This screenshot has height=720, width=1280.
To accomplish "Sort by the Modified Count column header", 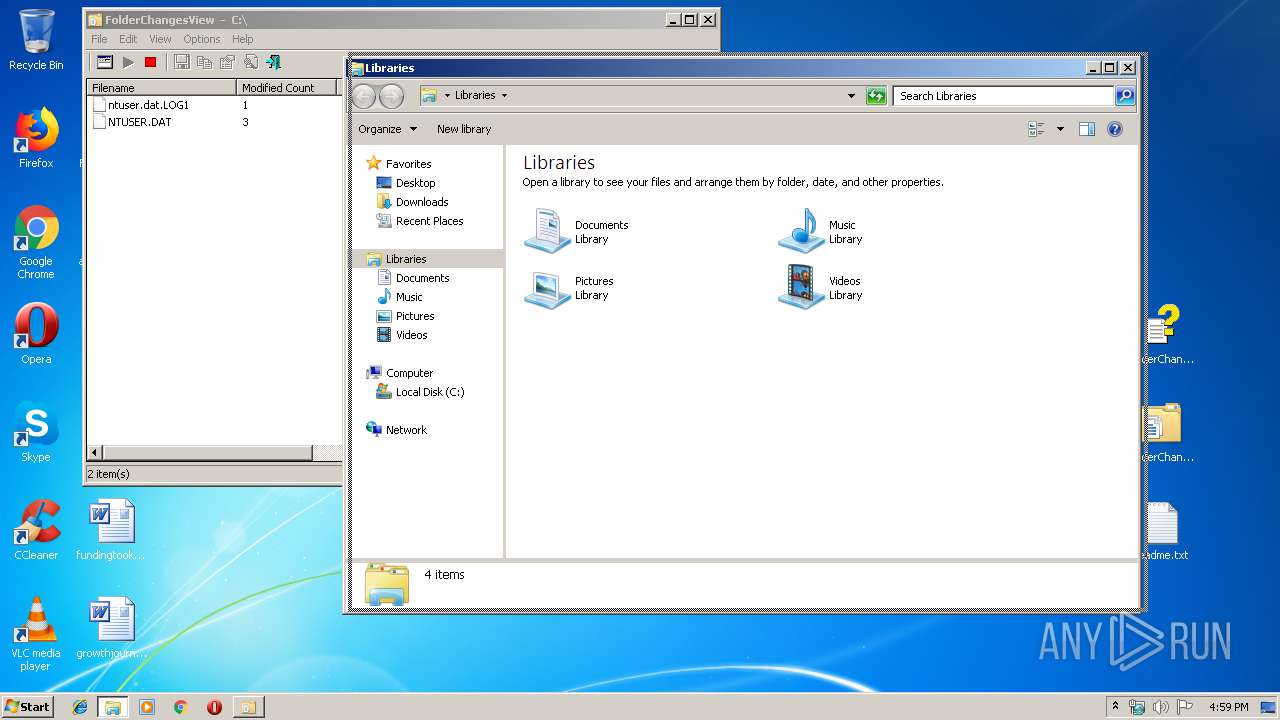I will [287, 88].
